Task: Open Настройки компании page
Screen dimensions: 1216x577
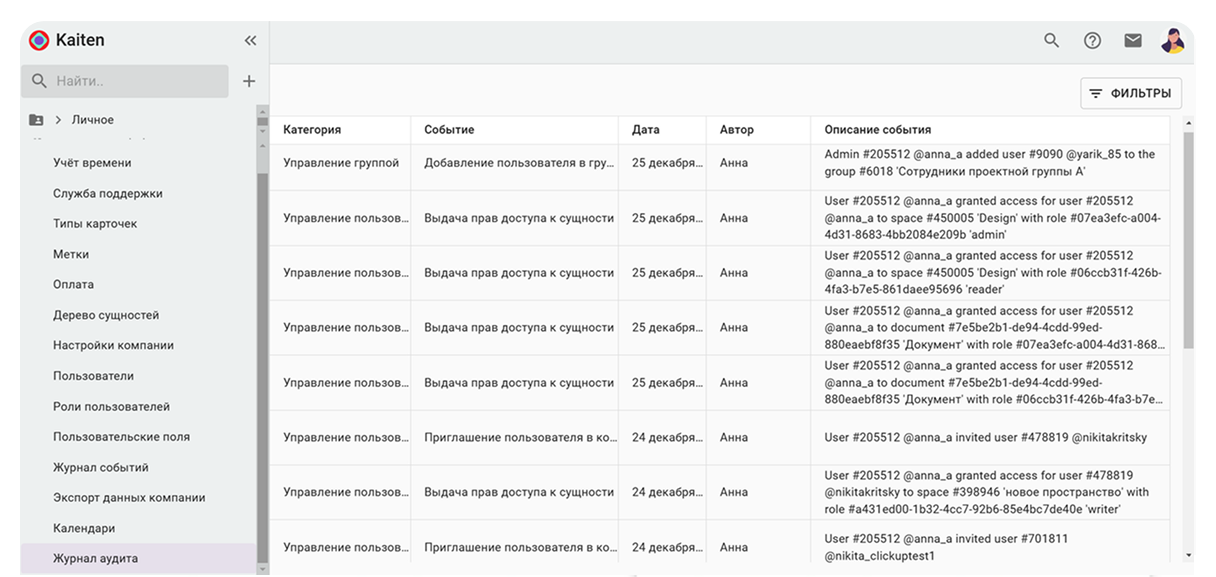Action: (113, 345)
